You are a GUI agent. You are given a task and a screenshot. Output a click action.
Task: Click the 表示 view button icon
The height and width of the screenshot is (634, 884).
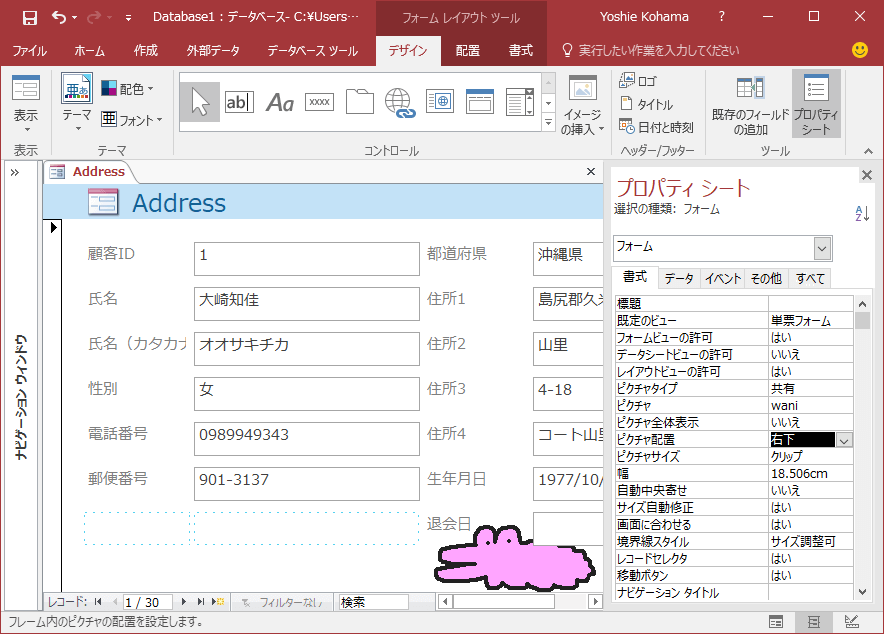point(26,90)
